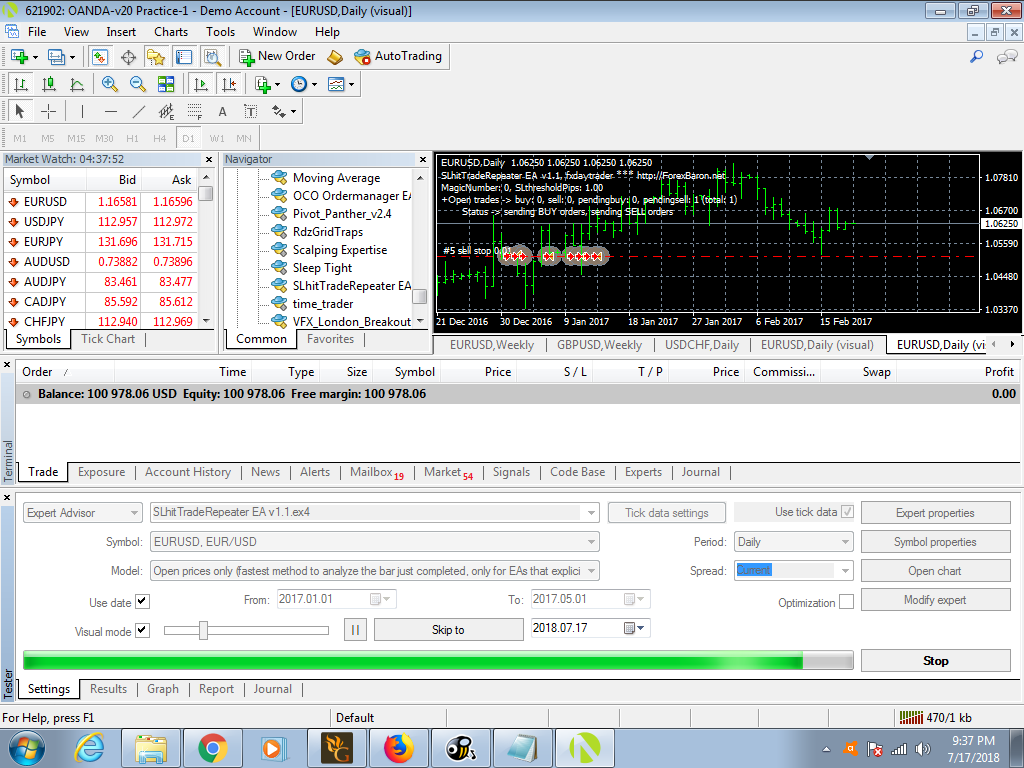Pause the visual backtest
Viewport: 1024px width, 768px height.
(x=355, y=630)
